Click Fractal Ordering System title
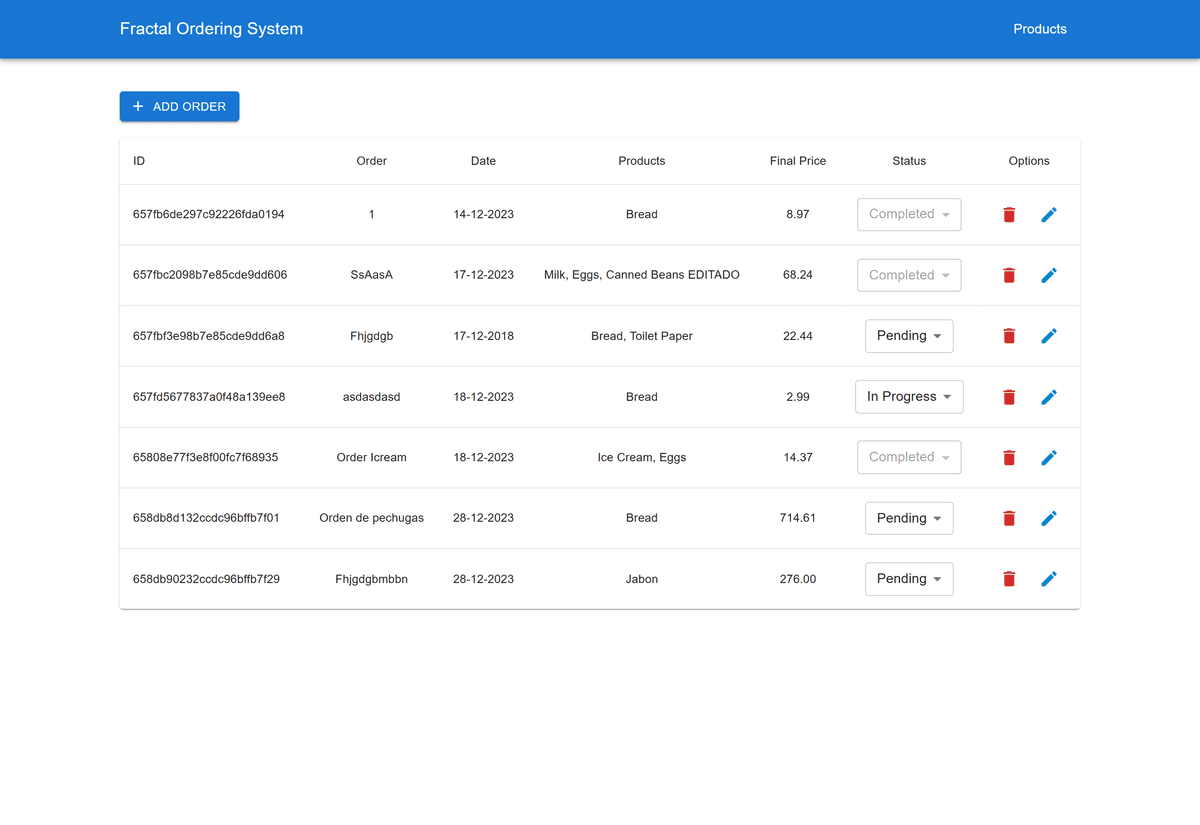The image size is (1200, 825). point(211,29)
